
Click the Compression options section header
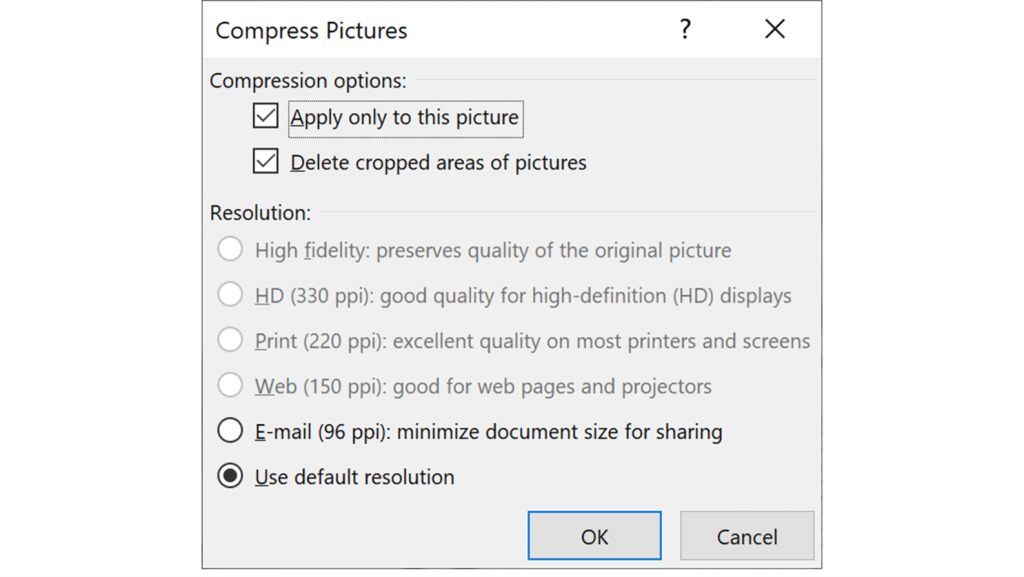tap(307, 81)
